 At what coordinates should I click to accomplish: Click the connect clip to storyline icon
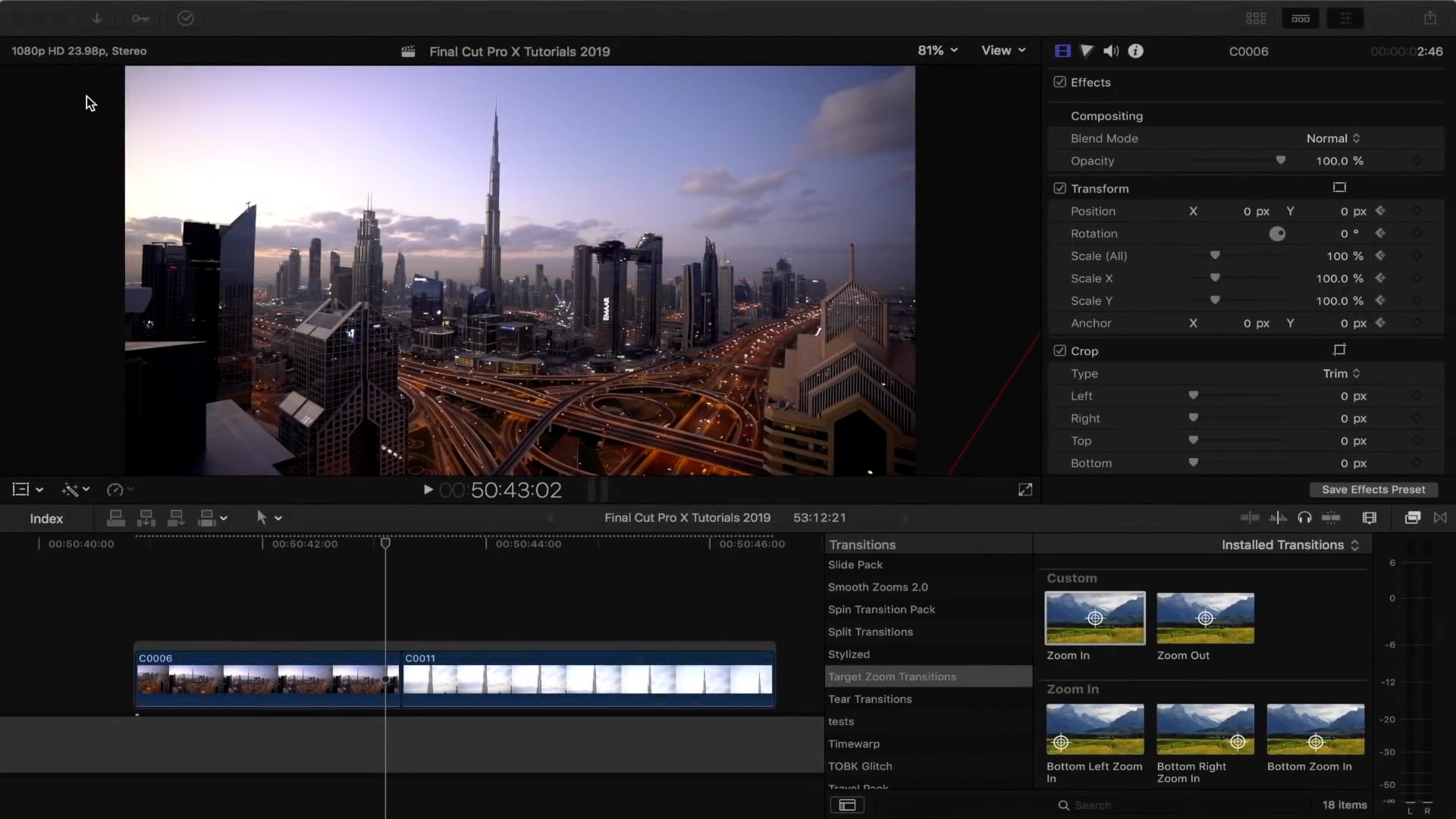[116, 518]
